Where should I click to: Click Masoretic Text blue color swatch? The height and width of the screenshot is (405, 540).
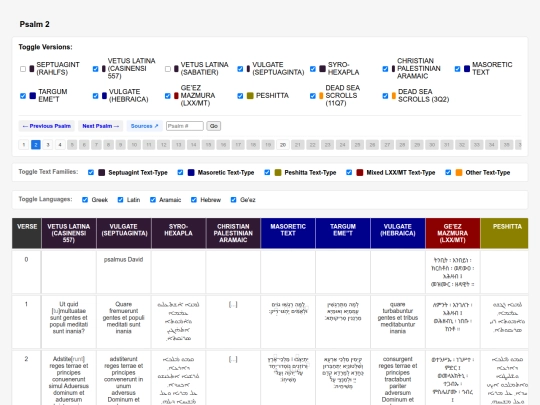[x=467, y=69]
